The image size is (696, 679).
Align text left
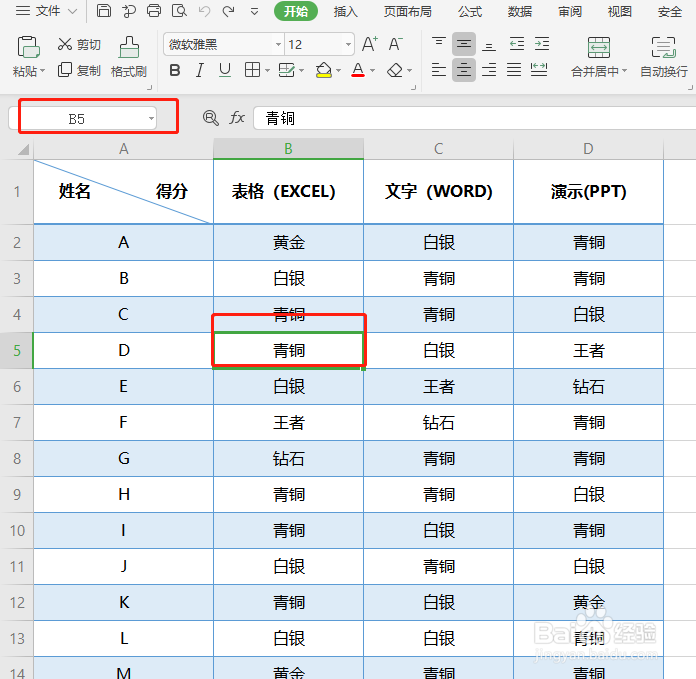coord(439,70)
